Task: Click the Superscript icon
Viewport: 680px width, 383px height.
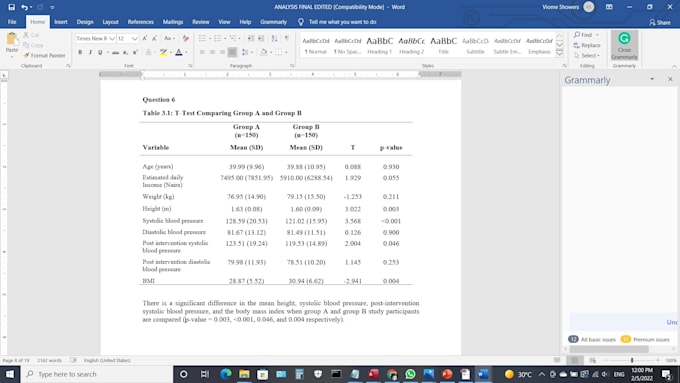Action: coord(135,52)
